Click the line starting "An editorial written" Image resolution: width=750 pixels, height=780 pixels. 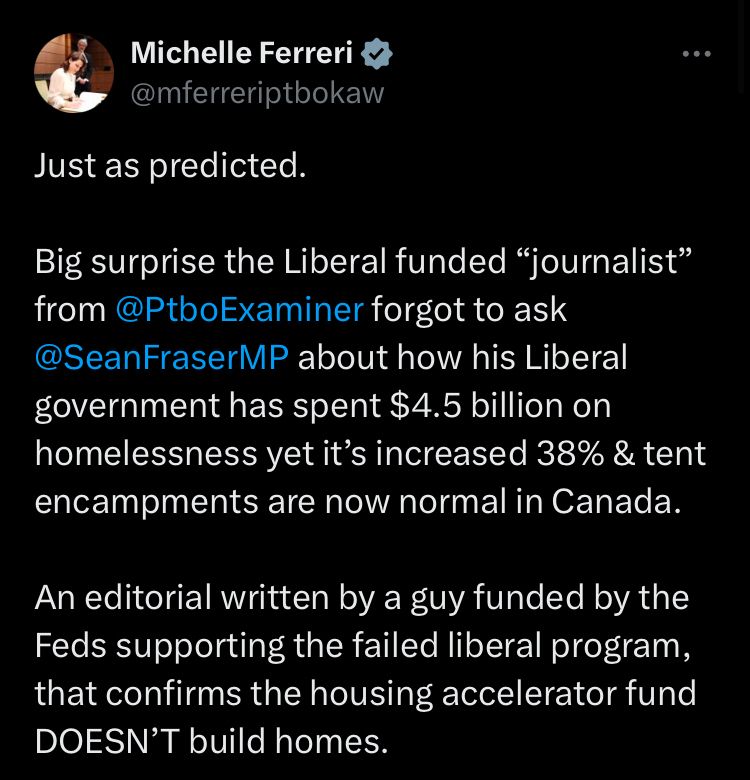tap(361, 598)
